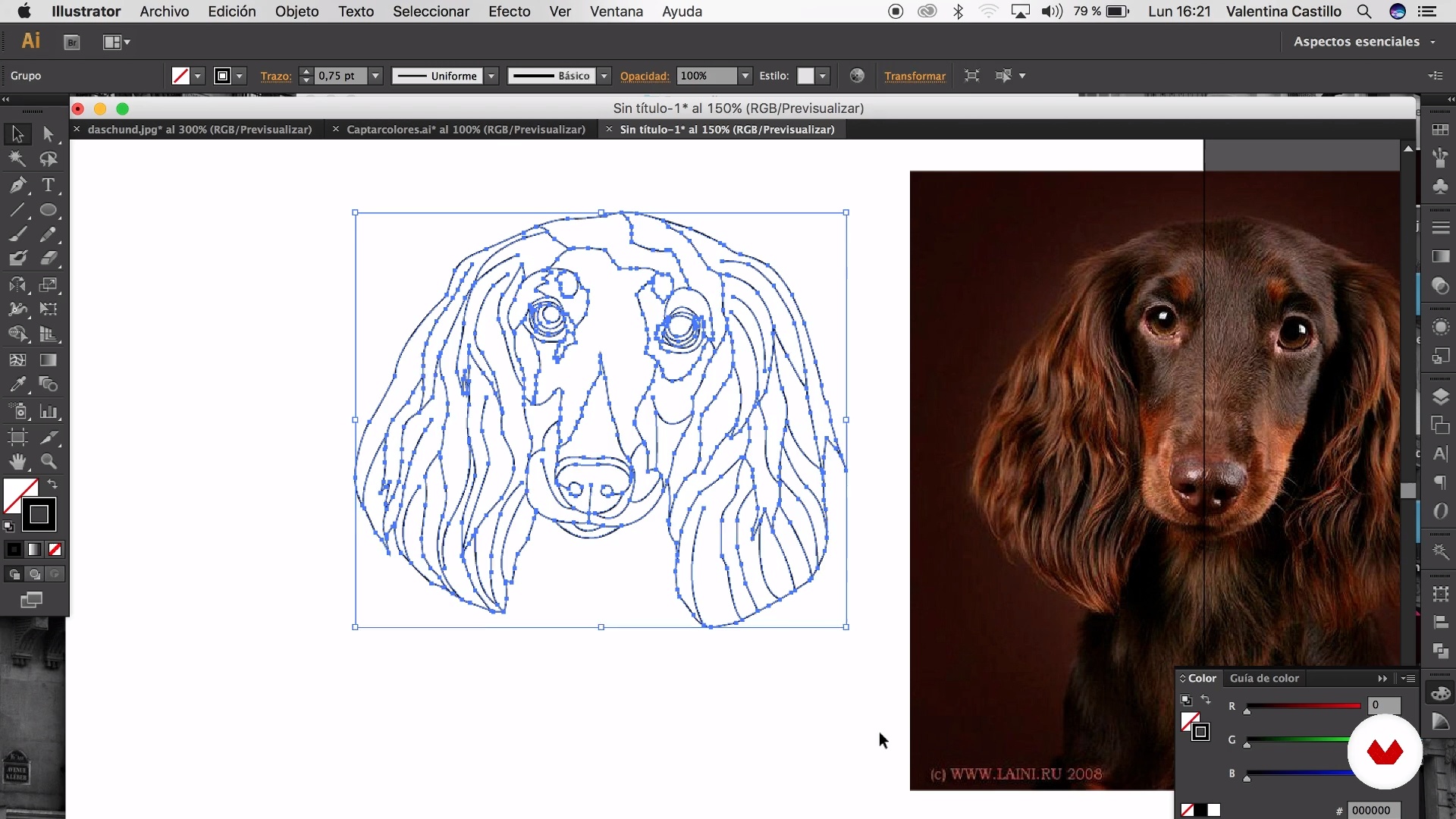This screenshot has width=1456, height=819.
Task: Open fill color dropdown in control bar
Action: (198, 76)
